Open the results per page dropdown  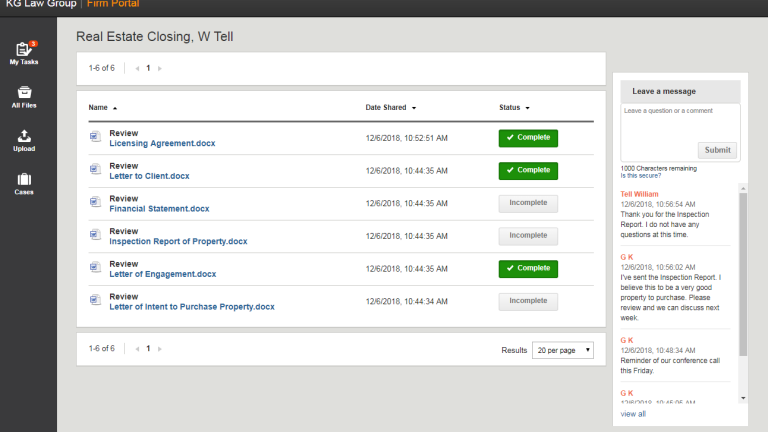coord(563,350)
